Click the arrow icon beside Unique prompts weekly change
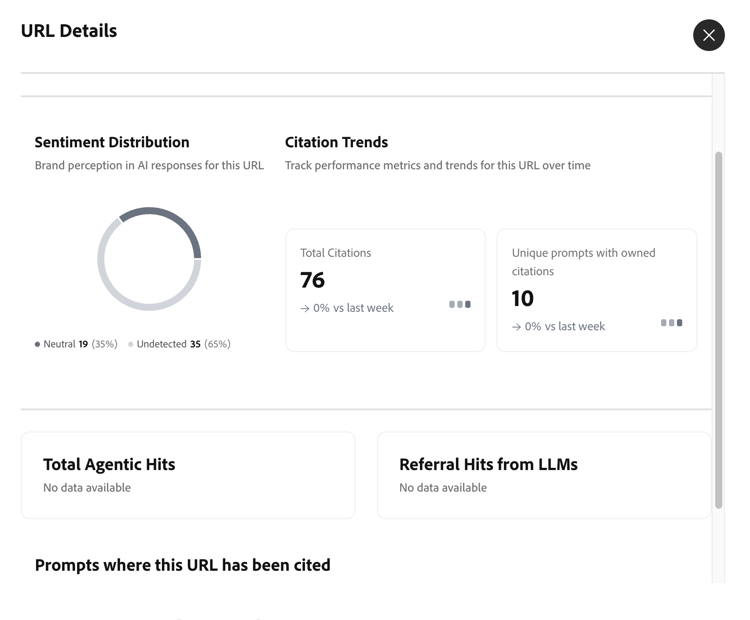750x620 pixels. 517,327
